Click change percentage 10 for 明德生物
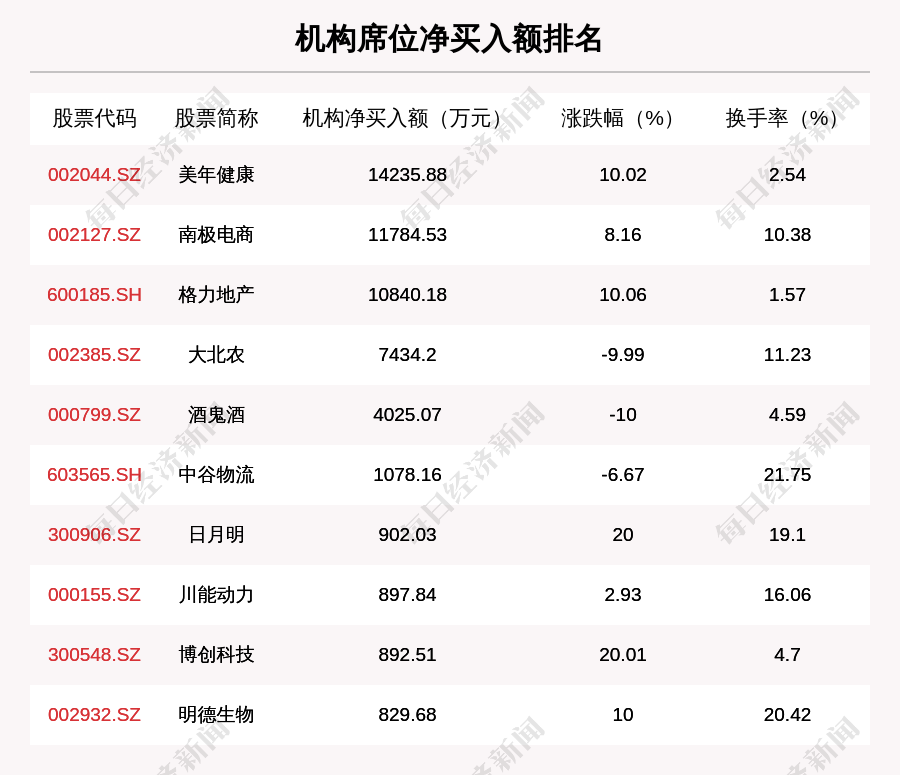 623,715
